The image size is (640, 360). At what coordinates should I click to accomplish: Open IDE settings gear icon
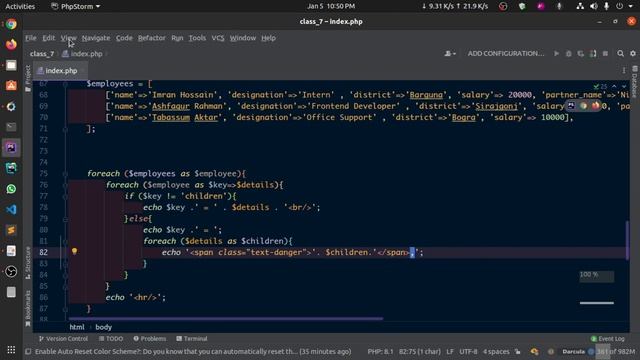633,53
